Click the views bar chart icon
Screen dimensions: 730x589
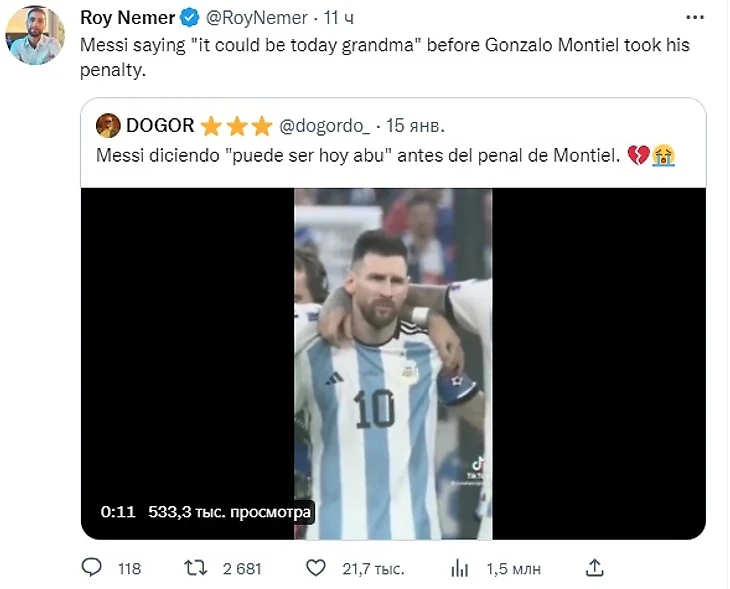[x=460, y=568]
